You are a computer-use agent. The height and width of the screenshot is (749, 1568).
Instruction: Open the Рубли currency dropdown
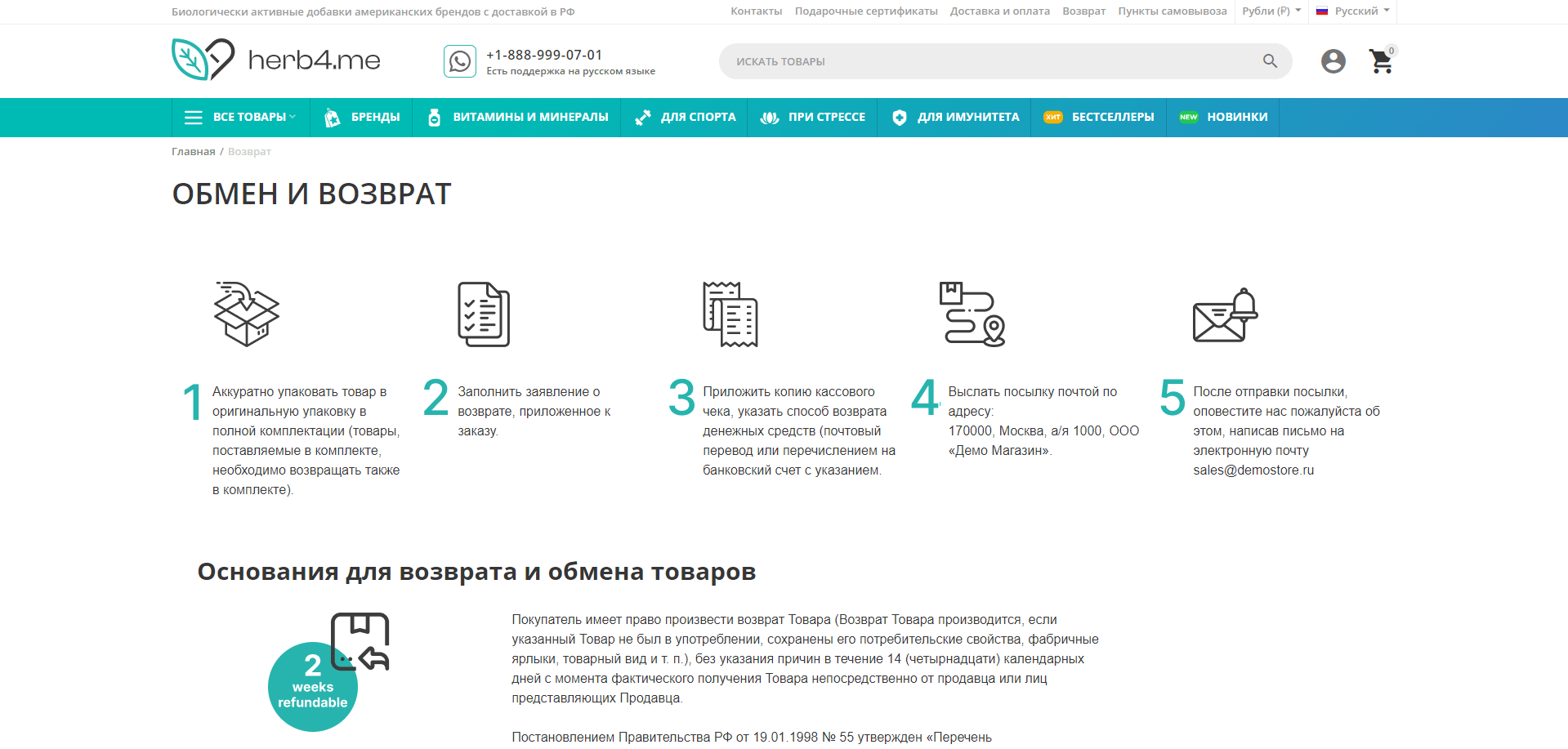1268,11
